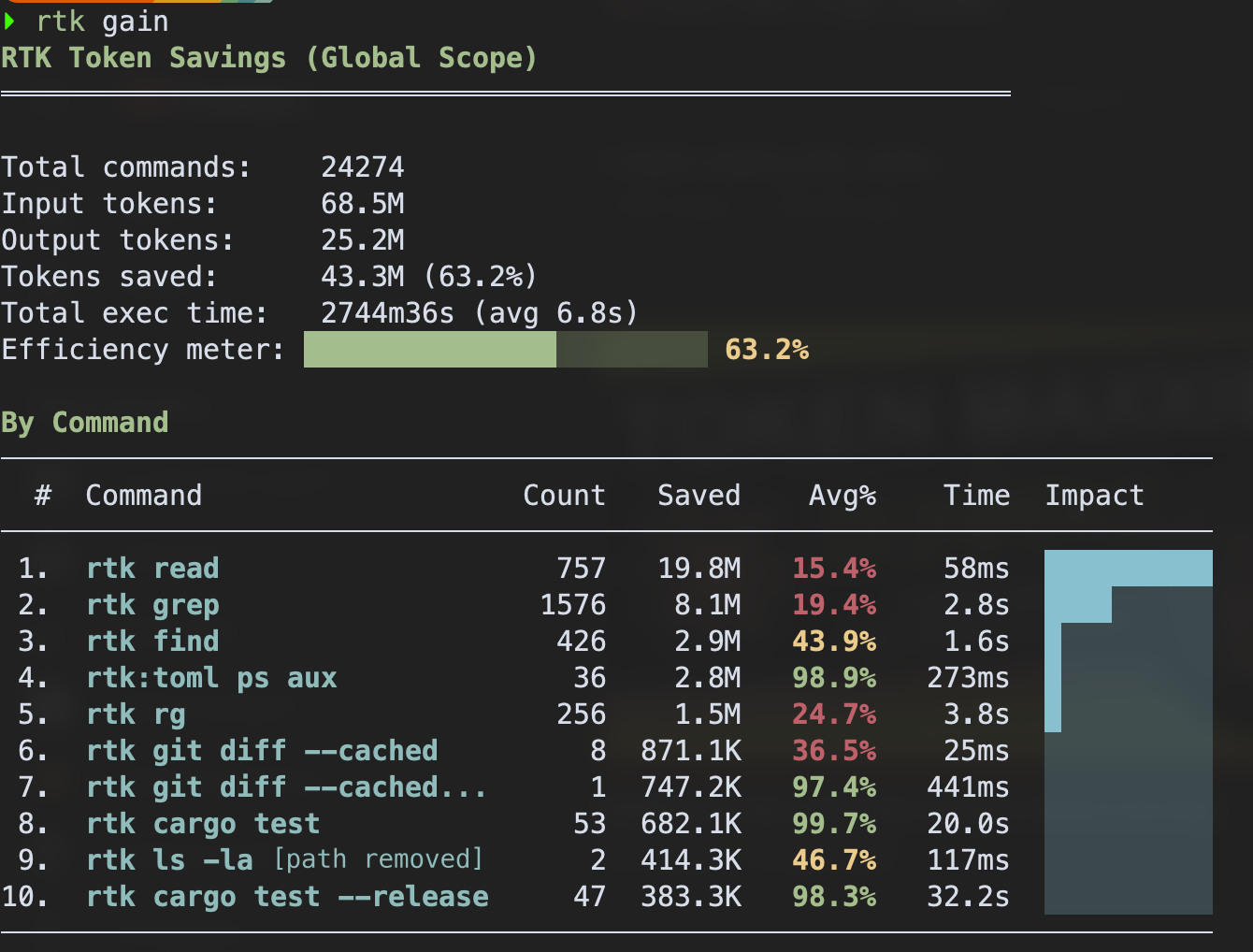Image resolution: width=1253 pixels, height=952 pixels.
Task: Click the Output tokens value 25.2M
Action: (x=363, y=240)
